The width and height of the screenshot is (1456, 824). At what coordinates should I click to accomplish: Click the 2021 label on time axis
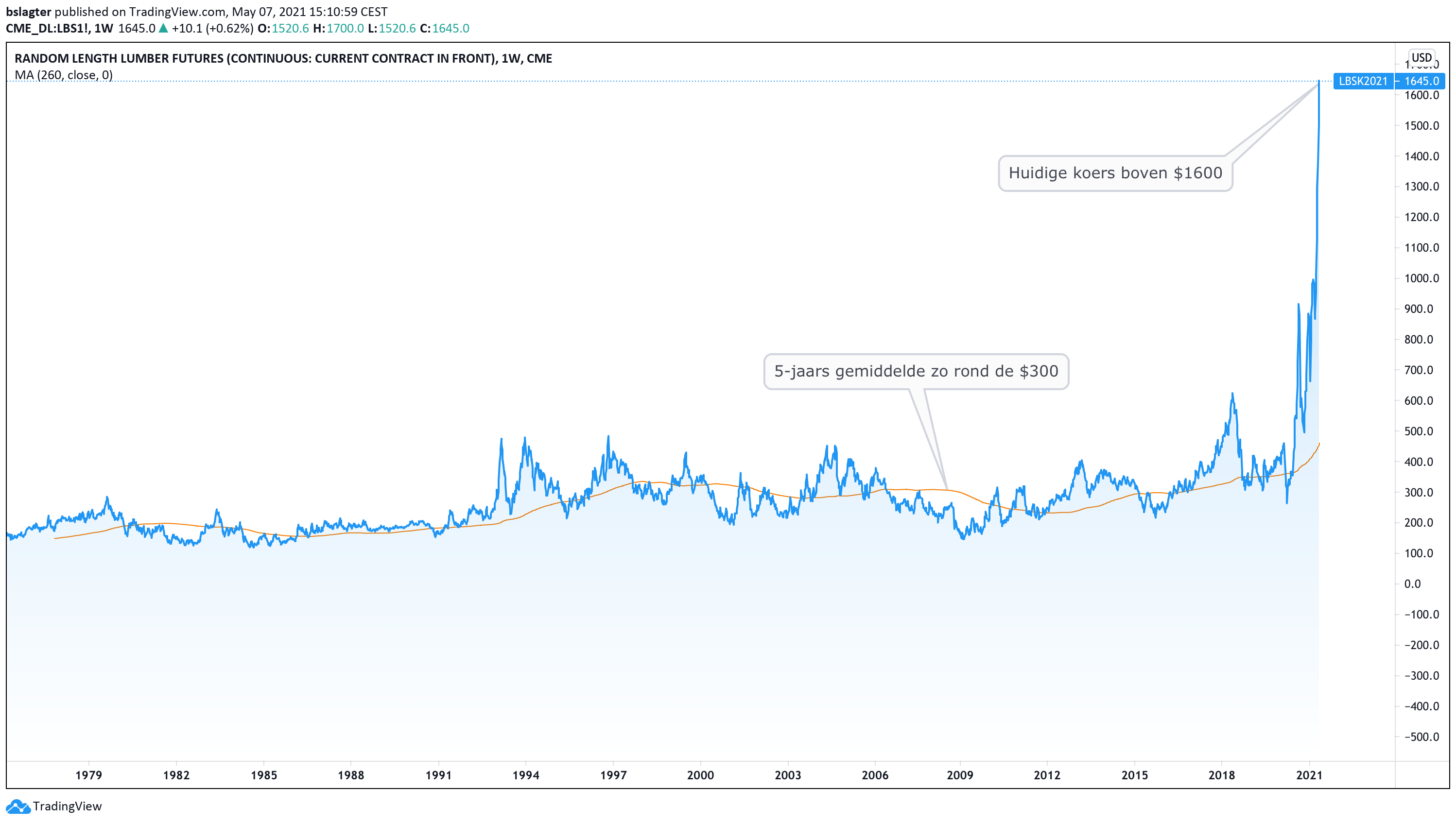(1308, 775)
